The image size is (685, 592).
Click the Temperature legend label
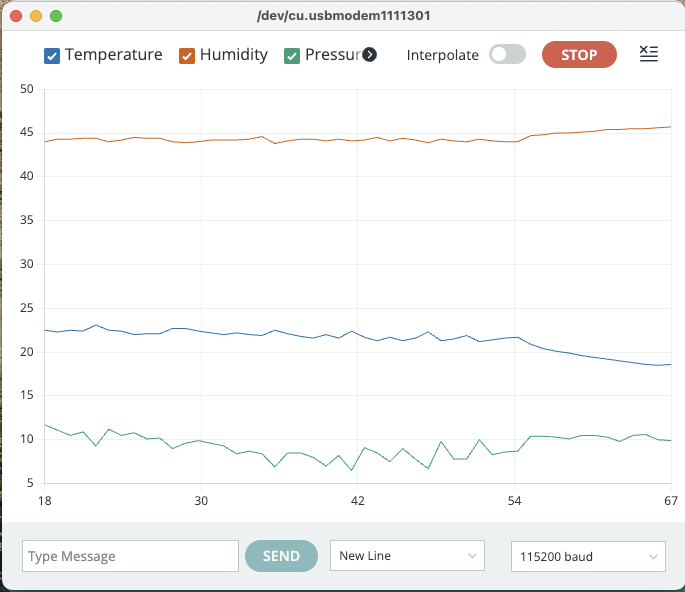(114, 55)
